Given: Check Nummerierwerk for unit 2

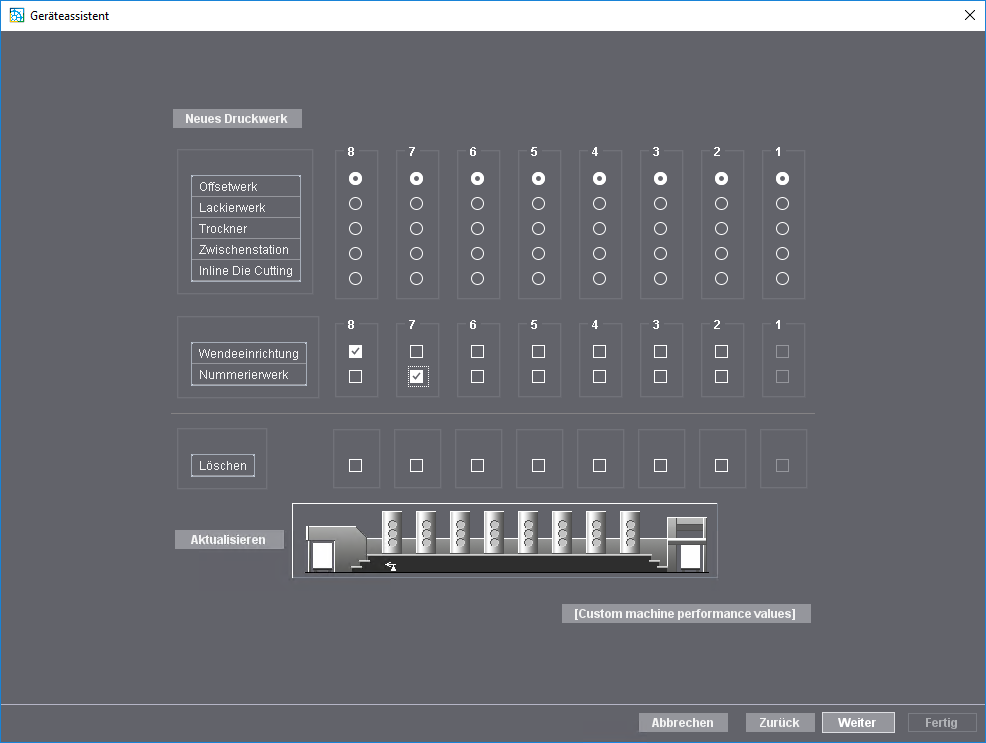Looking at the screenshot, I should (721, 377).
